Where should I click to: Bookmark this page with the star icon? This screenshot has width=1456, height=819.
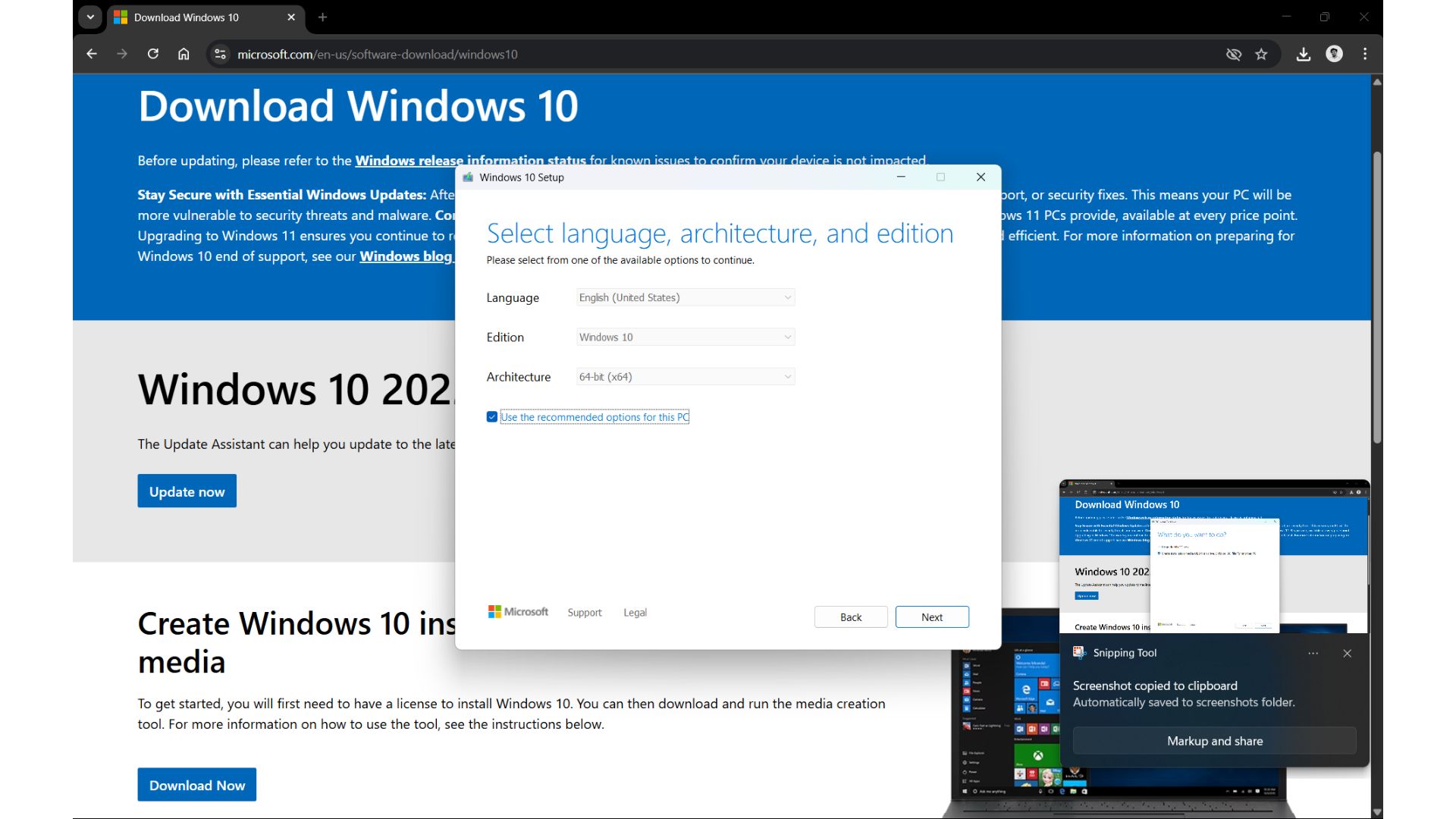point(1261,54)
